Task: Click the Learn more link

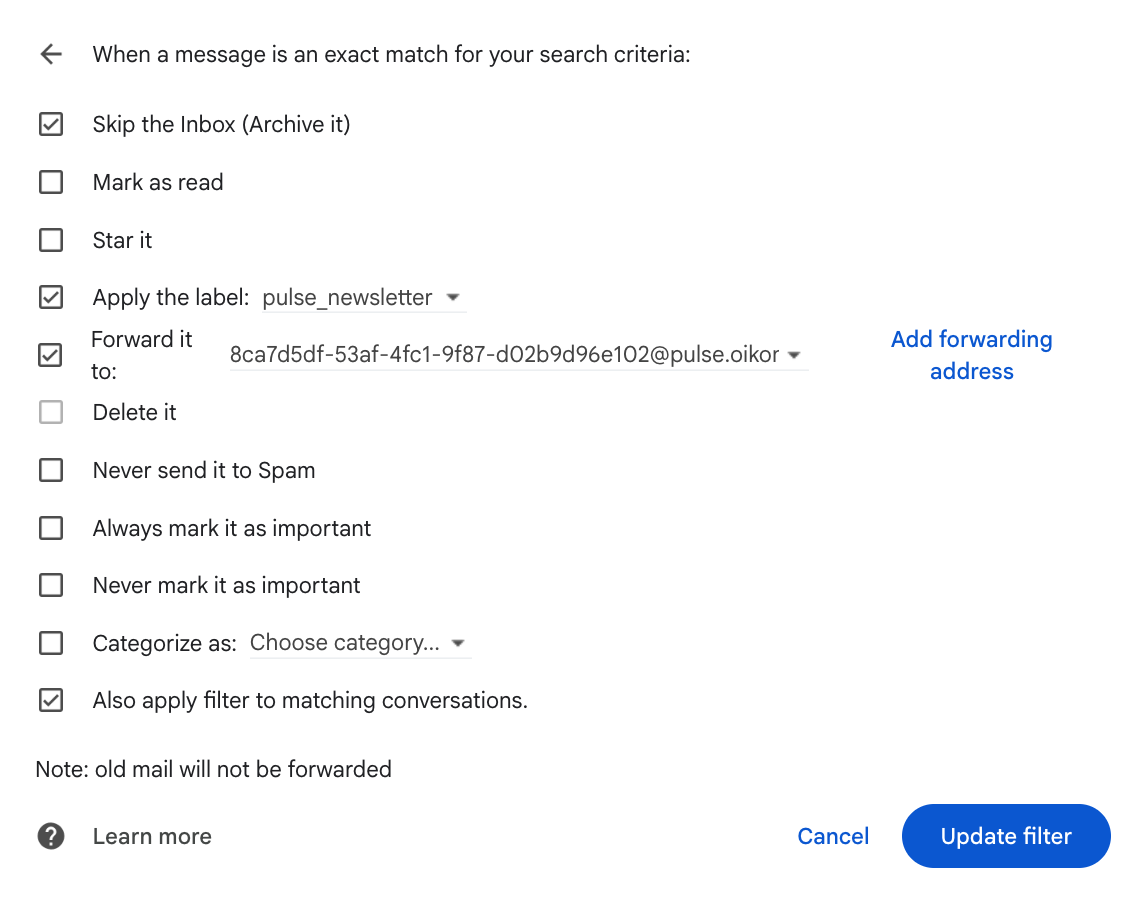Action: [x=151, y=836]
